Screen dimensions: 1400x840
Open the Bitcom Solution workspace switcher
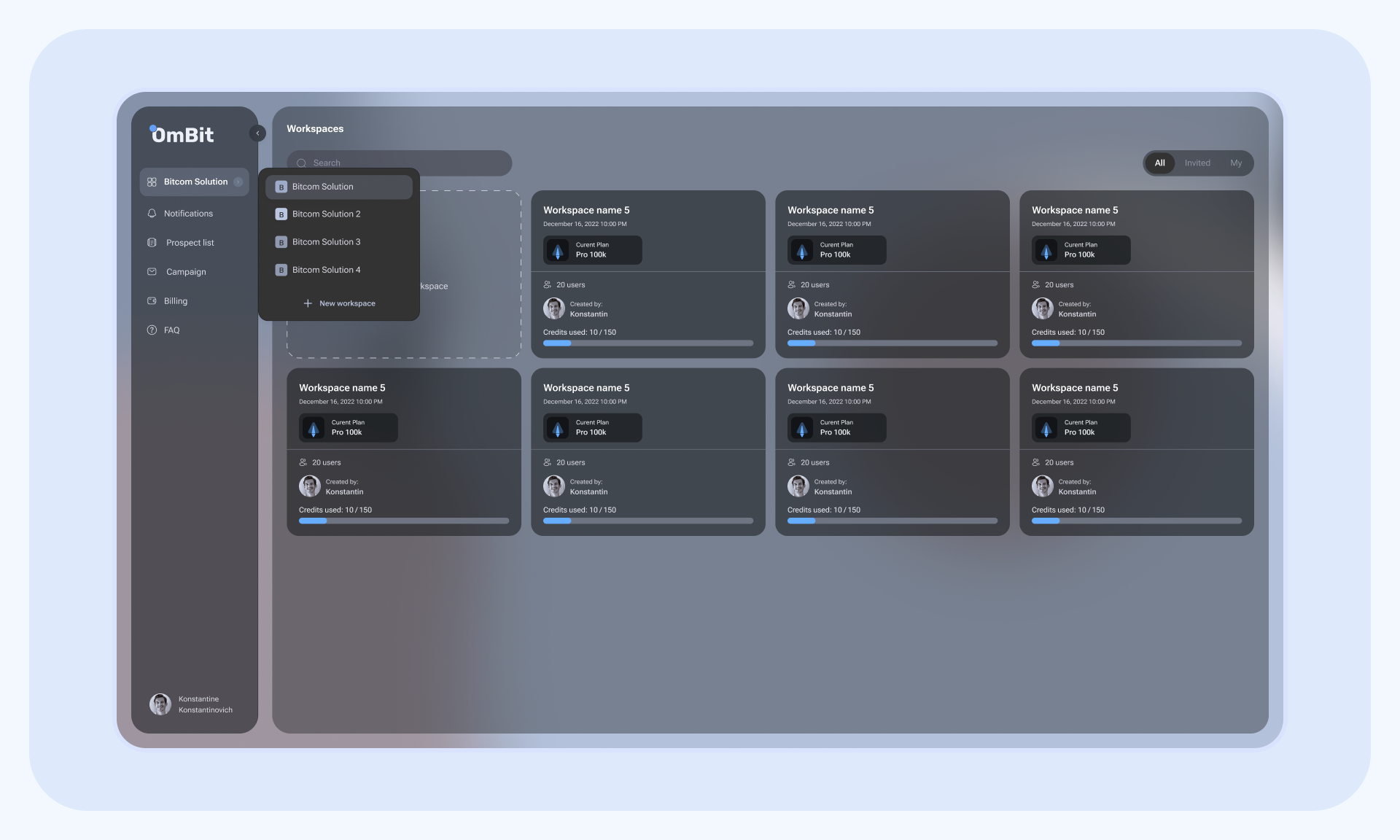194,182
